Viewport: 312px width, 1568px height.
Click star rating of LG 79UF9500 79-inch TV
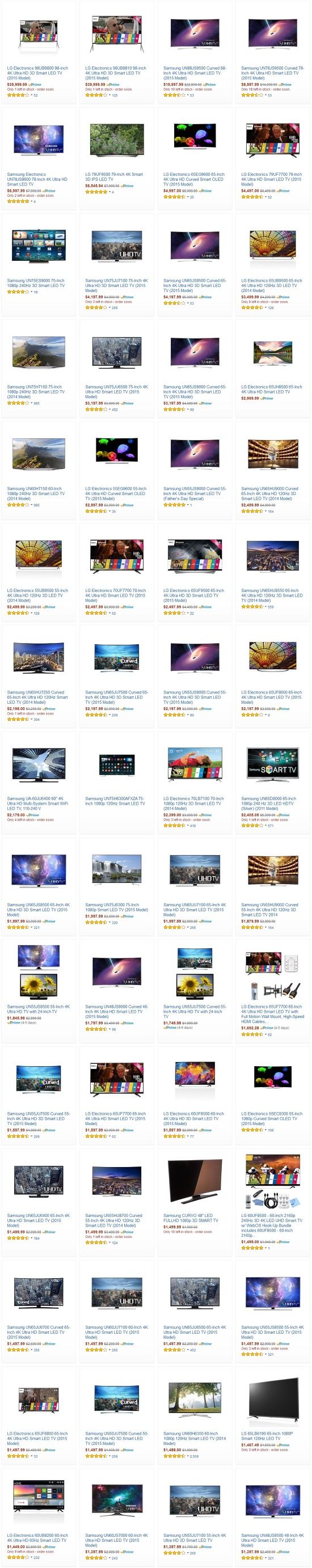pos(96,192)
